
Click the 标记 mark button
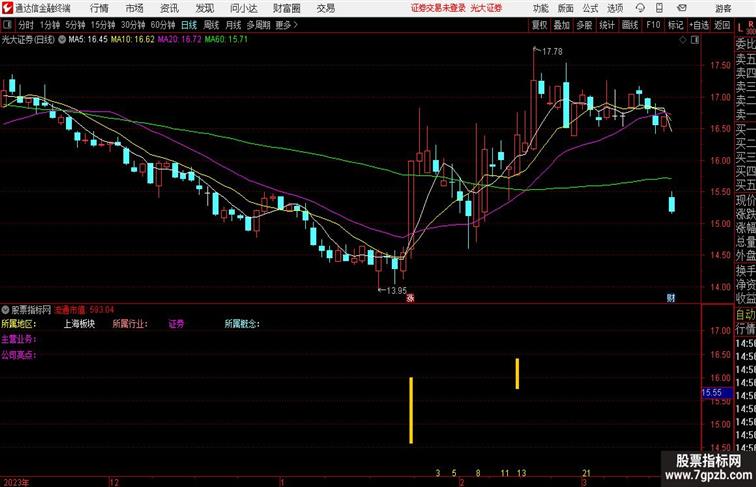(675, 25)
